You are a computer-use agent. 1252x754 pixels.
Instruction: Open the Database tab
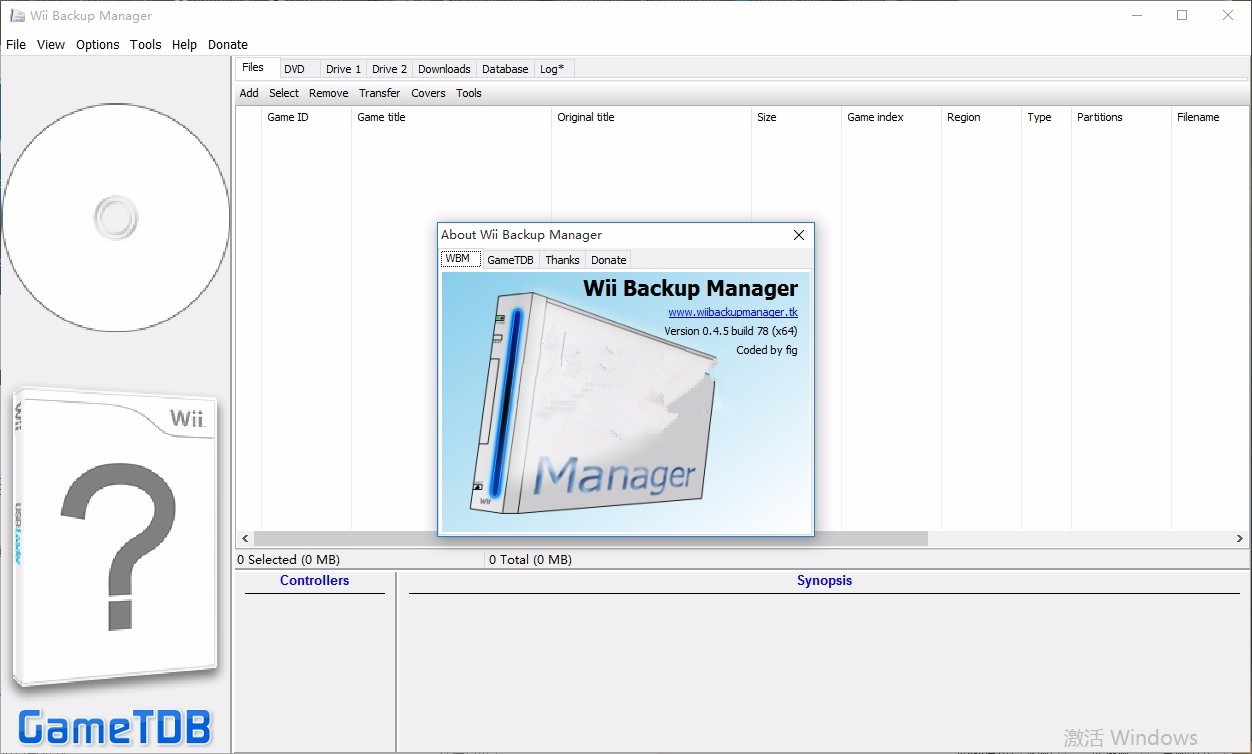tap(505, 69)
